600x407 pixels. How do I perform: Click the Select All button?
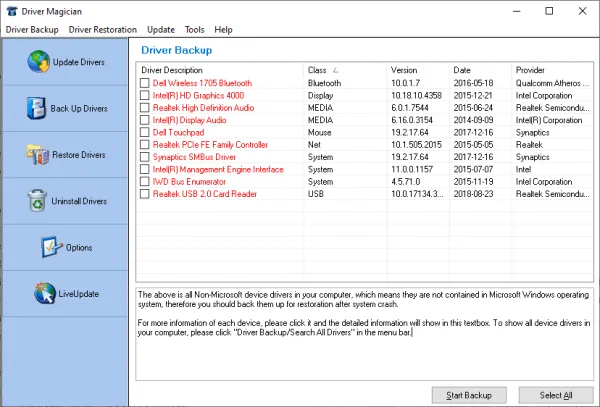(x=556, y=395)
